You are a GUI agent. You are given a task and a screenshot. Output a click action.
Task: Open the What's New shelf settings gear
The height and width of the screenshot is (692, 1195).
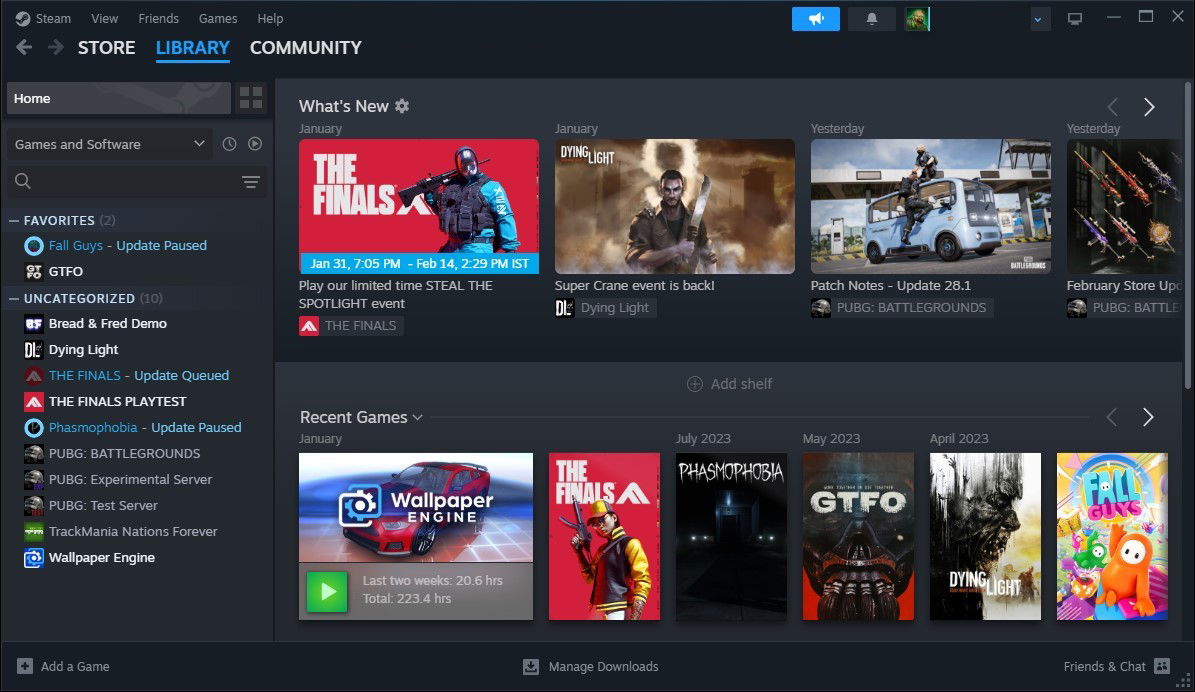coord(401,106)
